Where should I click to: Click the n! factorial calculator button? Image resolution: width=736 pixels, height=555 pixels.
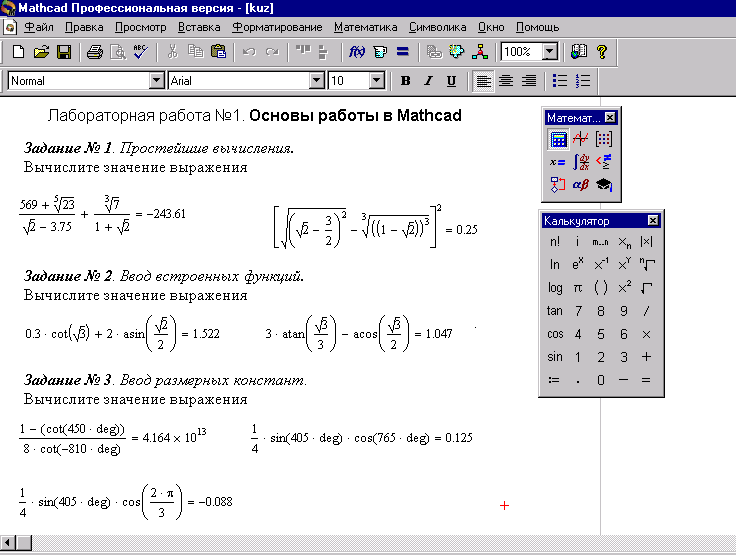pyautogui.click(x=555, y=242)
